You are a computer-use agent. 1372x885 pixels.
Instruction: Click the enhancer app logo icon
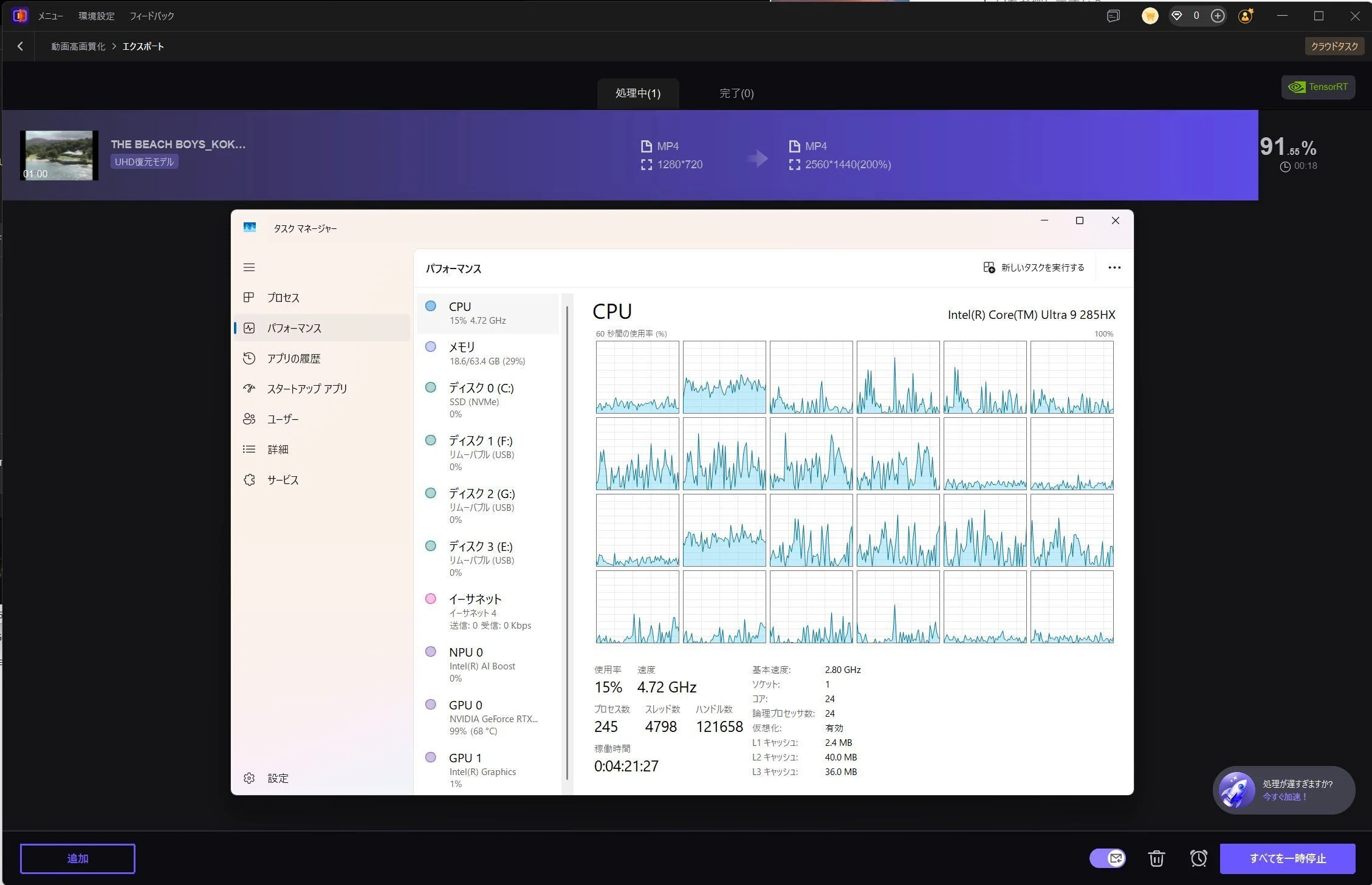(x=19, y=16)
